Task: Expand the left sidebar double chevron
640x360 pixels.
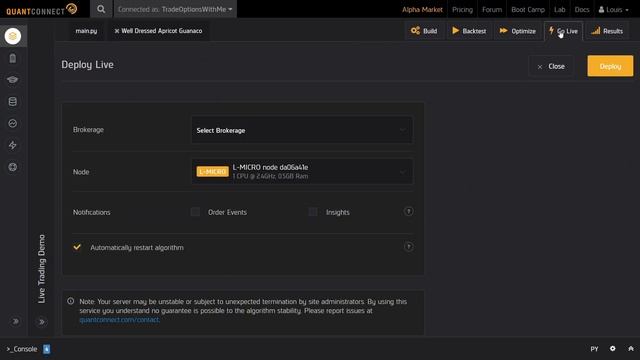Action: tap(16, 321)
